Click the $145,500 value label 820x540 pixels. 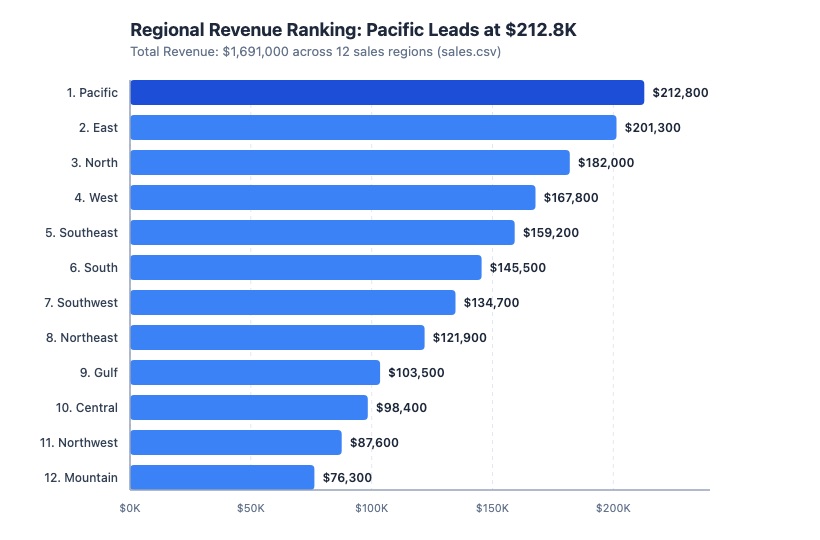518,268
